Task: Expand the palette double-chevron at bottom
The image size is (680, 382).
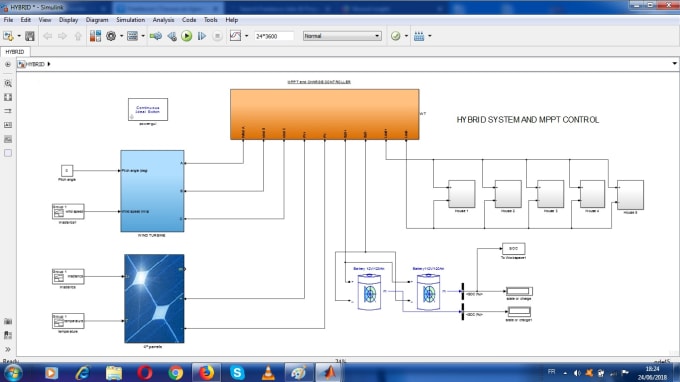Action: click(x=8, y=349)
